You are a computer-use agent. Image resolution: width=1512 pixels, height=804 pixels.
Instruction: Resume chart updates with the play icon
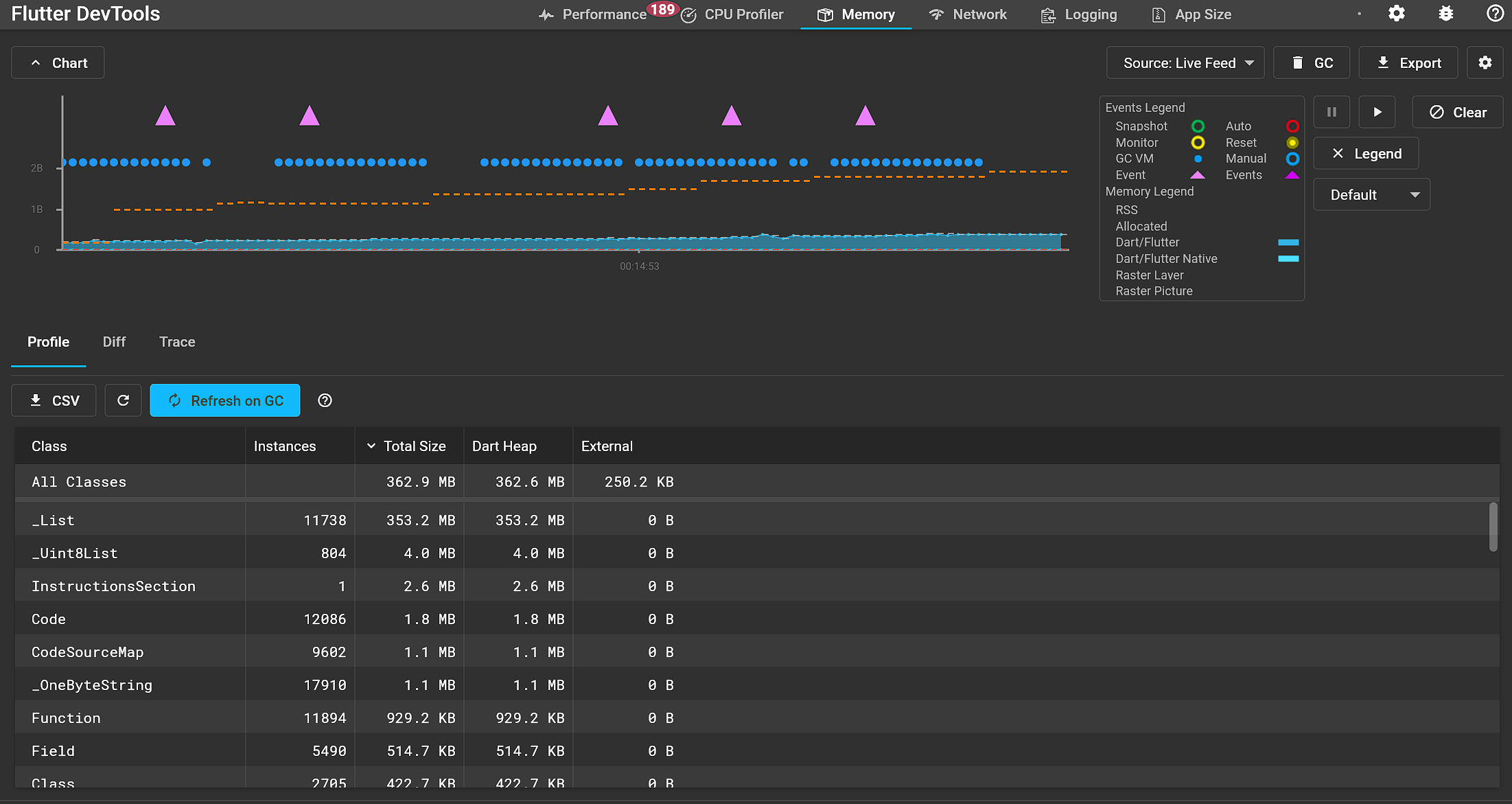point(1377,112)
